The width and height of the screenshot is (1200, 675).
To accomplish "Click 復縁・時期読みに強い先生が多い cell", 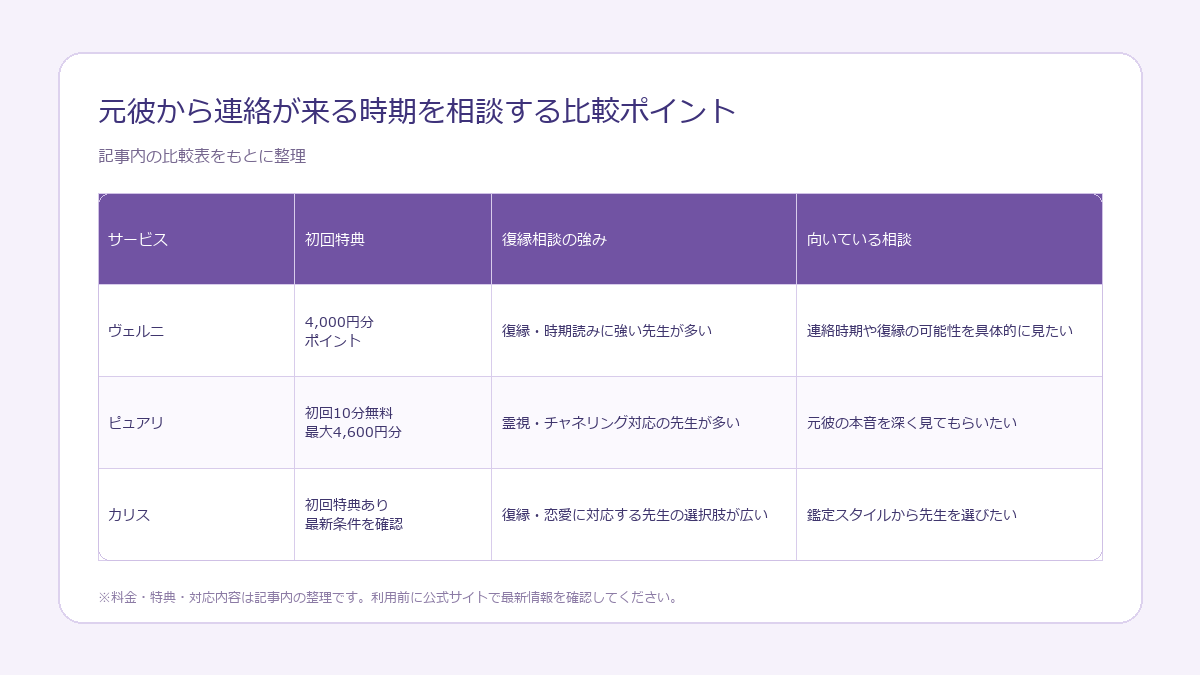I will click(644, 331).
